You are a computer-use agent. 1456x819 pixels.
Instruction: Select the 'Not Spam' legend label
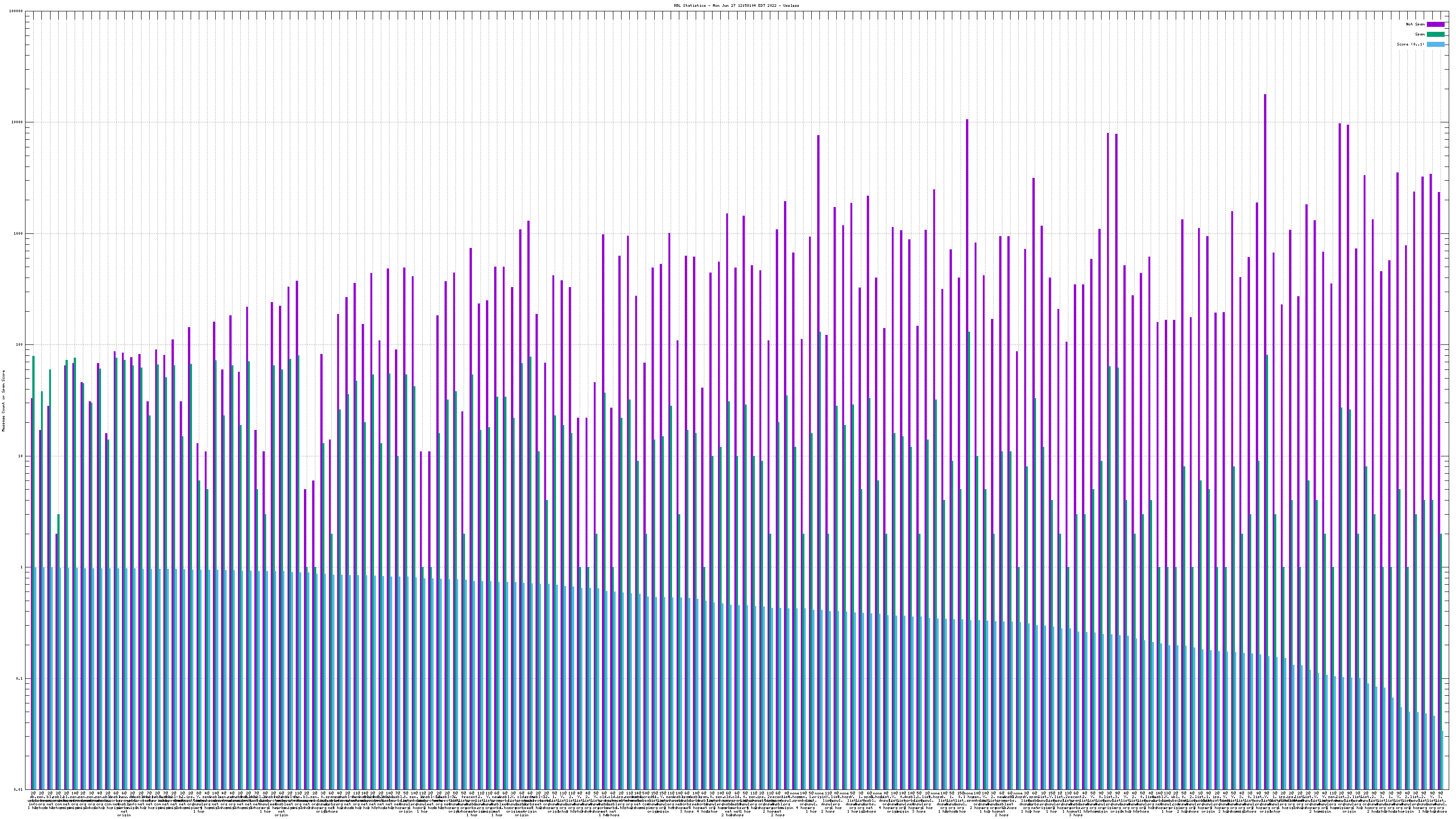(x=1416, y=24)
